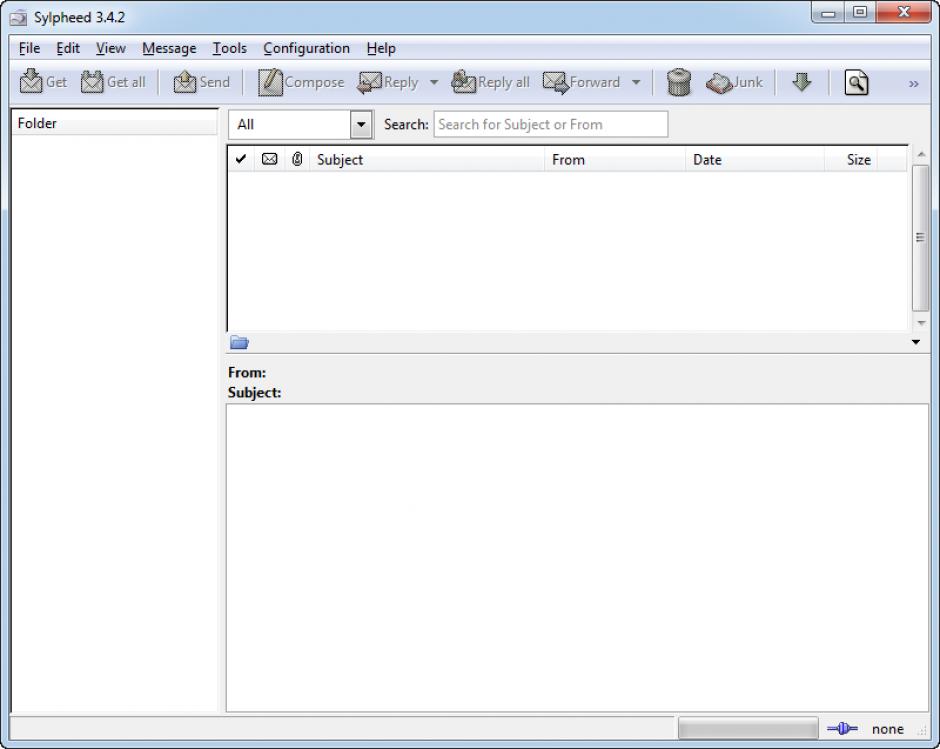
Task: Click the Get all mail icon
Action: (x=92, y=82)
